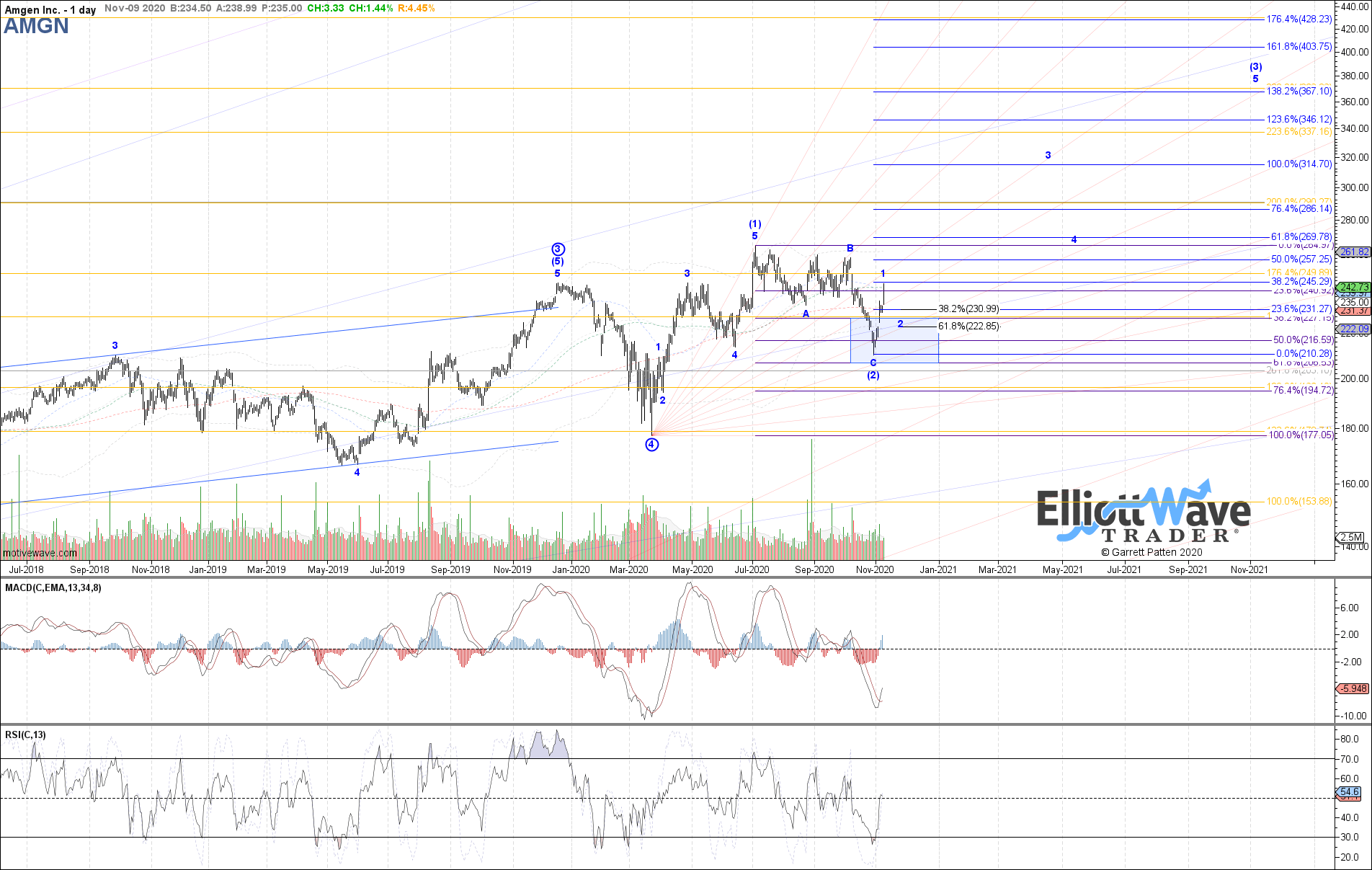The image size is (1372, 870).
Task: Open the RSI(C,13) study label
Action: coord(25,734)
